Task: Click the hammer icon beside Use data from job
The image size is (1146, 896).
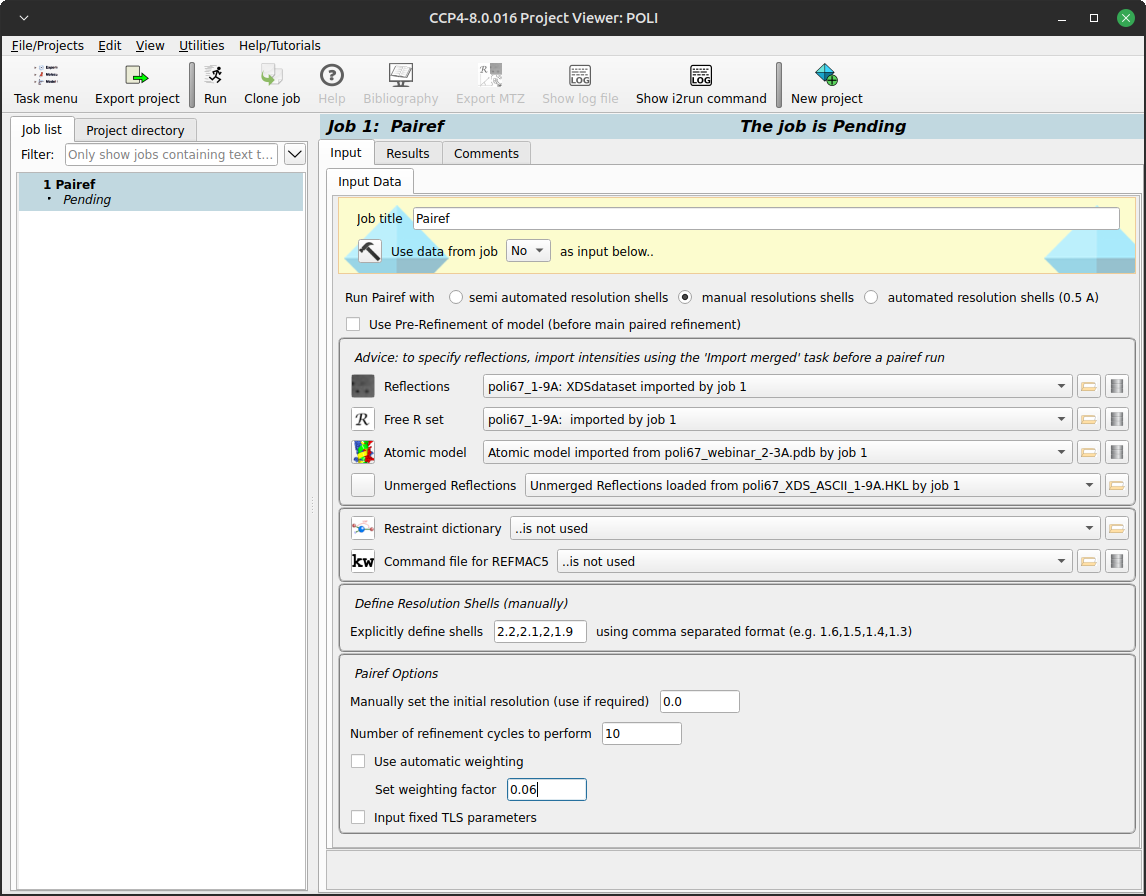Action: tap(370, 251)
